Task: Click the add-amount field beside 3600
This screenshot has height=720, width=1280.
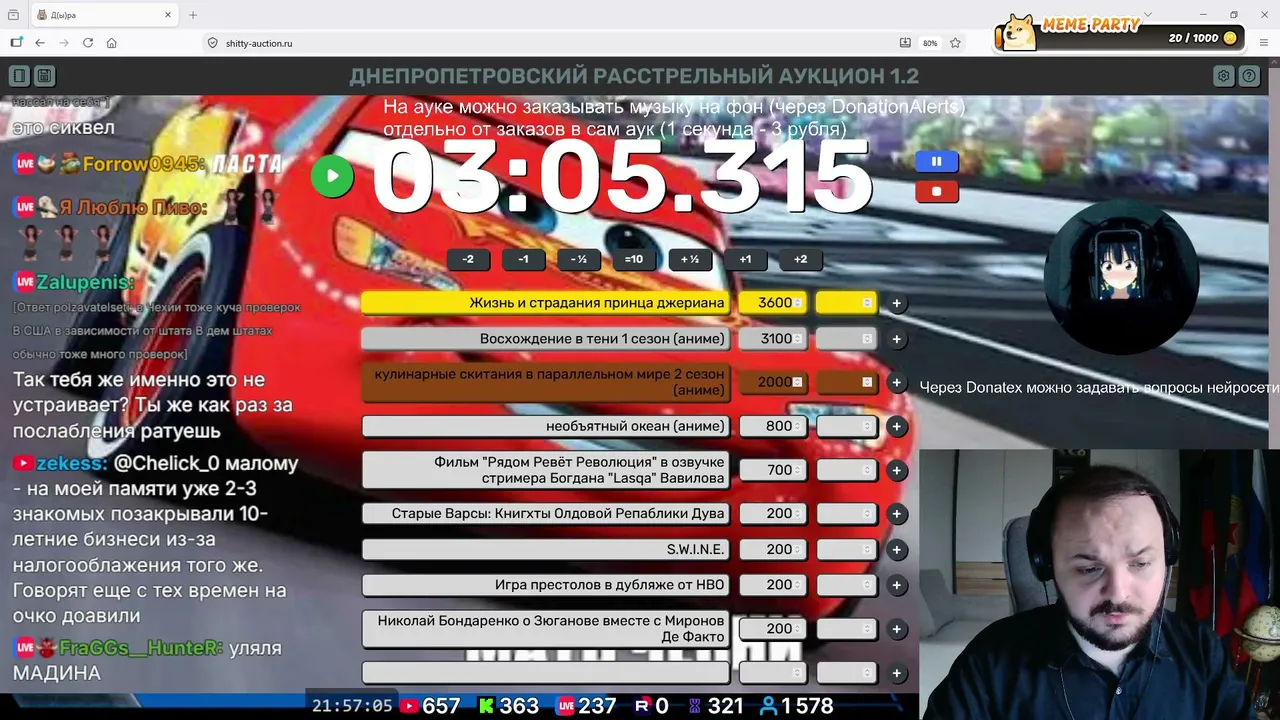Action: pyautogui.click(x=846, y=303)
